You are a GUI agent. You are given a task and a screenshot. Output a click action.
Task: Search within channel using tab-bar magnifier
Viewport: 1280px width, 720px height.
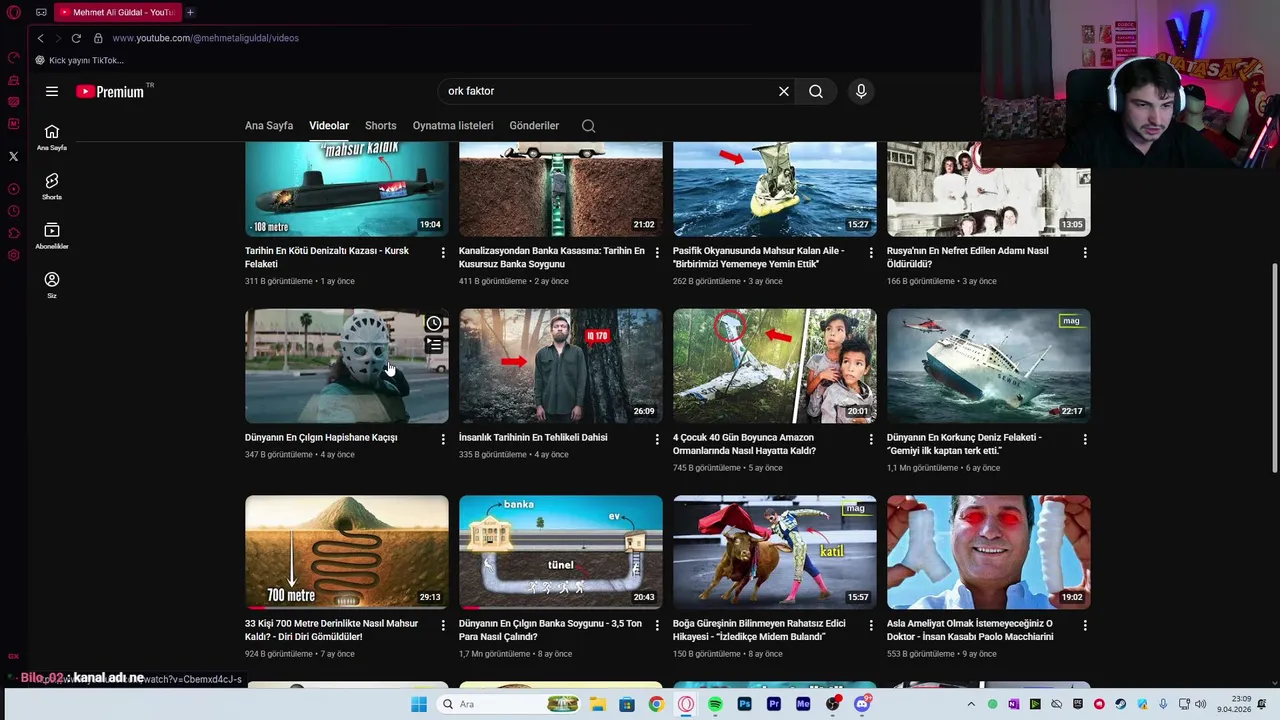point(588,126)
